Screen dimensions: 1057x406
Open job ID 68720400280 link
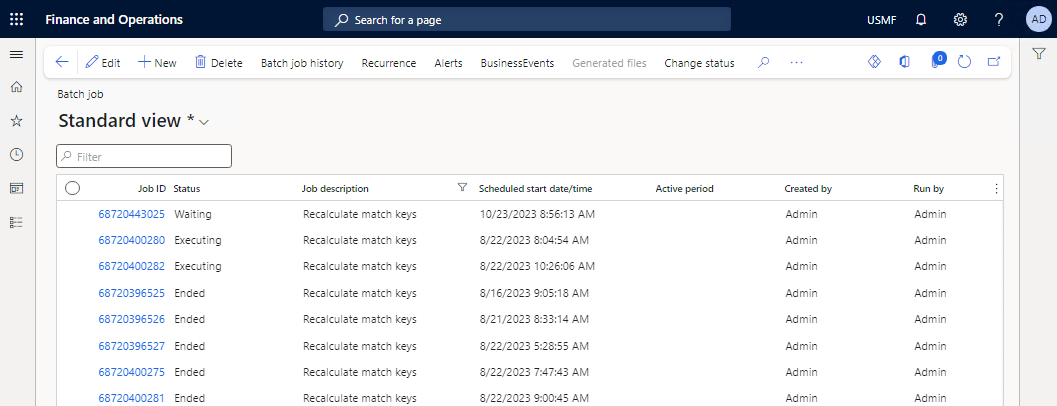(131, 240)
